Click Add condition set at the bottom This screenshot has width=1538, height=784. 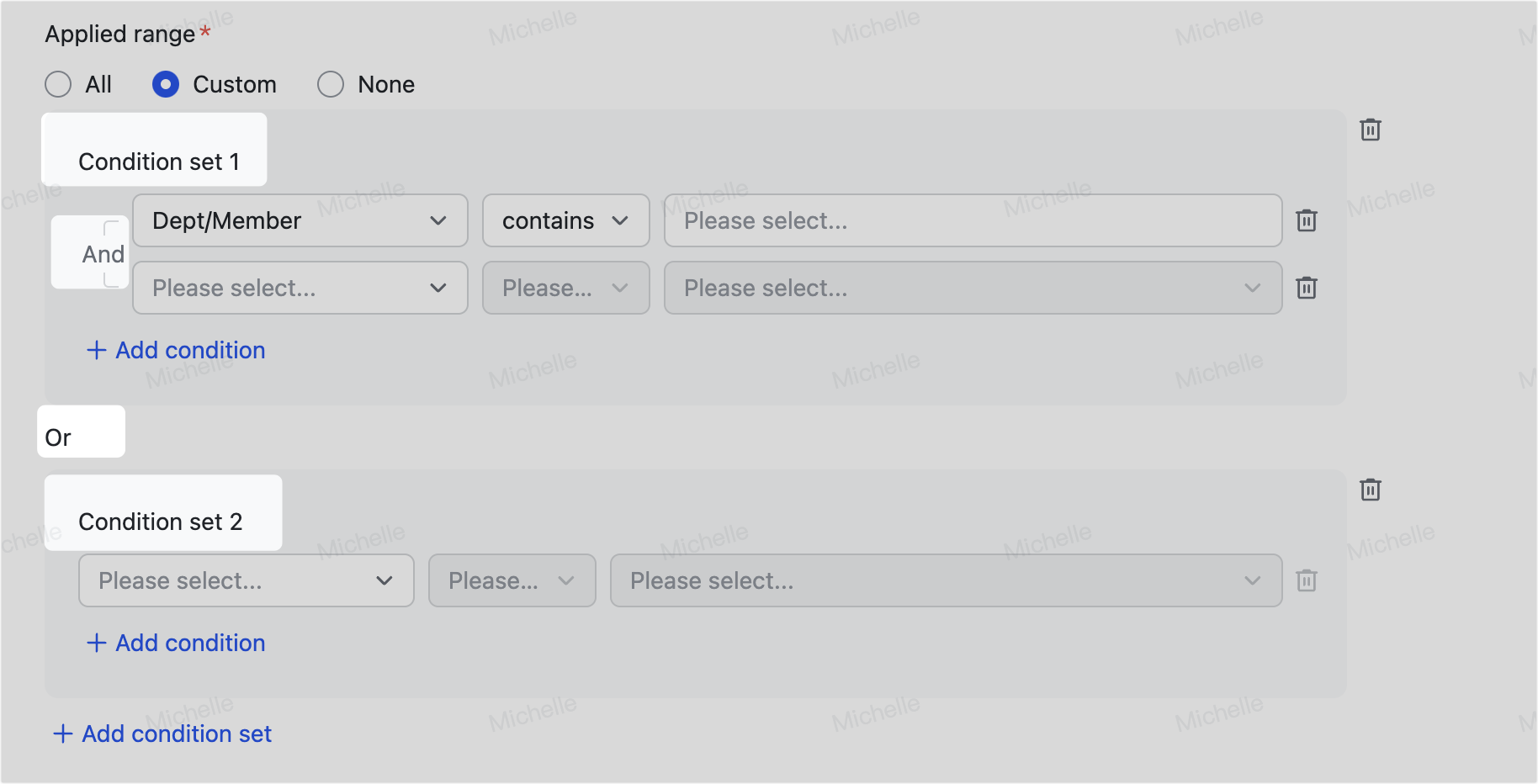162,734
